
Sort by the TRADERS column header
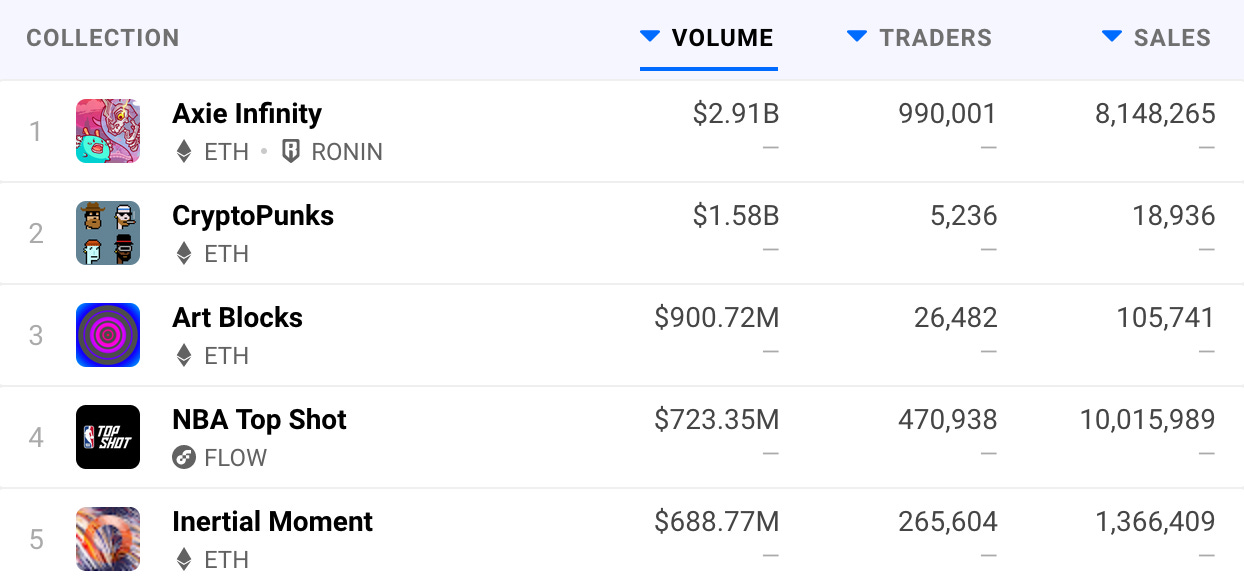[x=935, y=38]
